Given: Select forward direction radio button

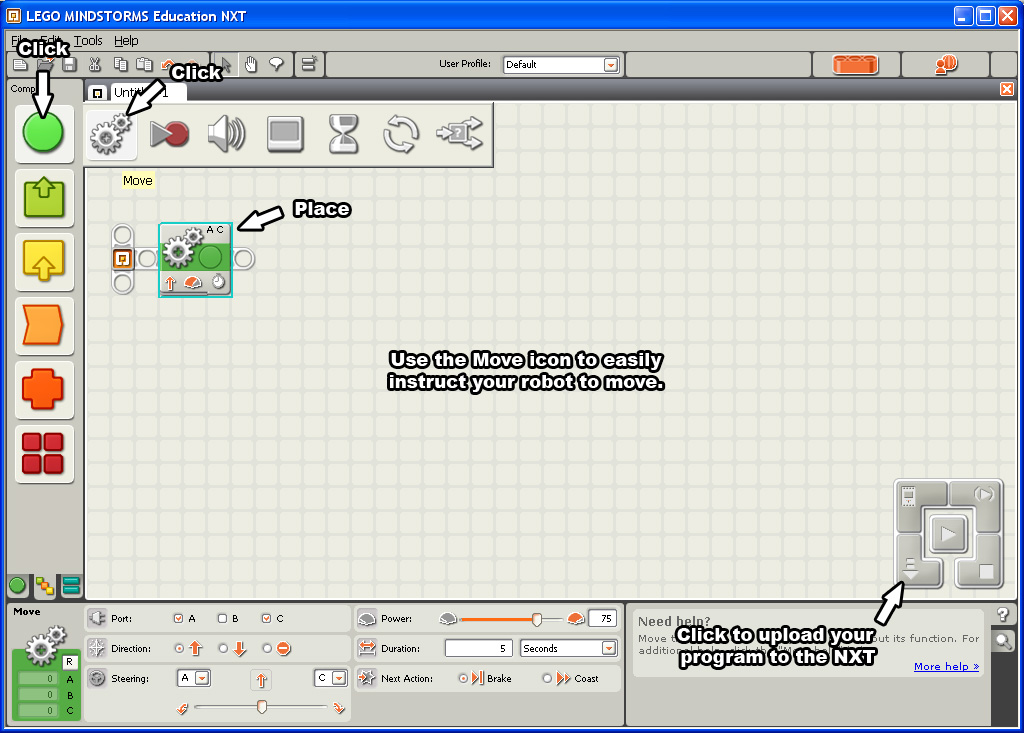Looking at the screenshot, I should [x=179, y=649].
